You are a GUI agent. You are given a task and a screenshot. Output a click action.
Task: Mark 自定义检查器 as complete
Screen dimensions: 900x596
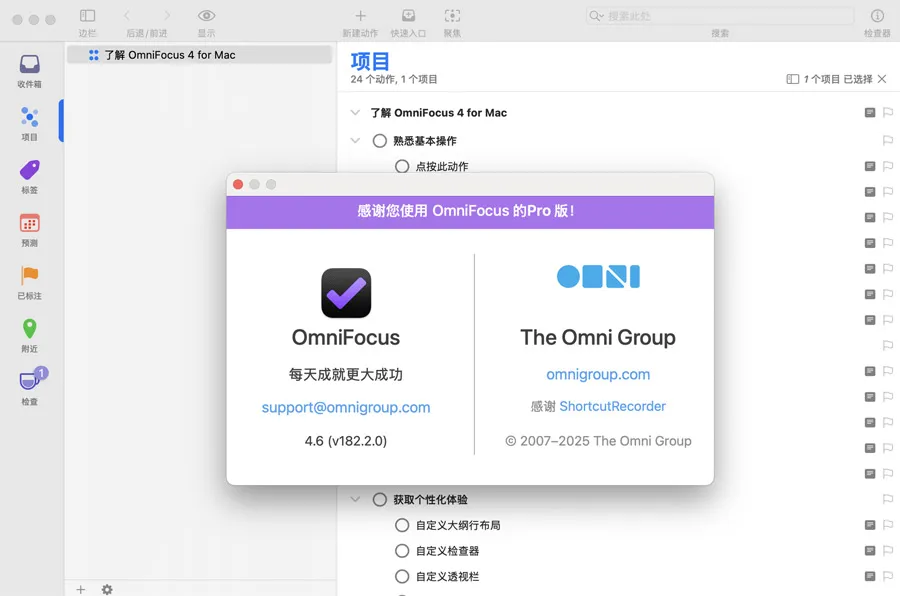point(402,551)
